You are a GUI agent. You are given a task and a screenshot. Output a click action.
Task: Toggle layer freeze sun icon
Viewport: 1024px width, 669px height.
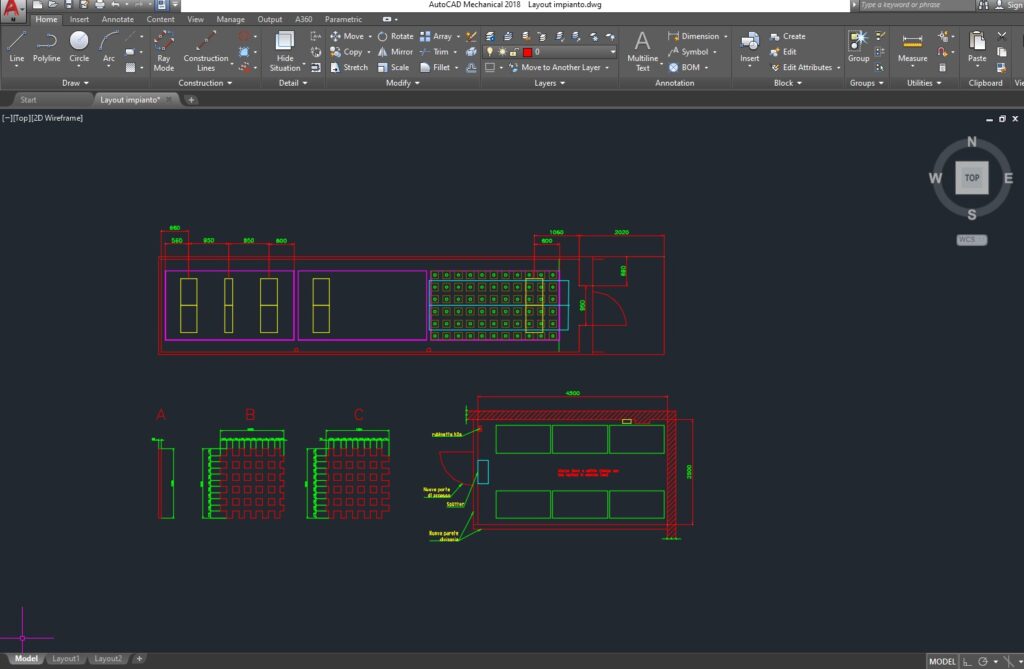pyautogui.click(x=502, y=52)
